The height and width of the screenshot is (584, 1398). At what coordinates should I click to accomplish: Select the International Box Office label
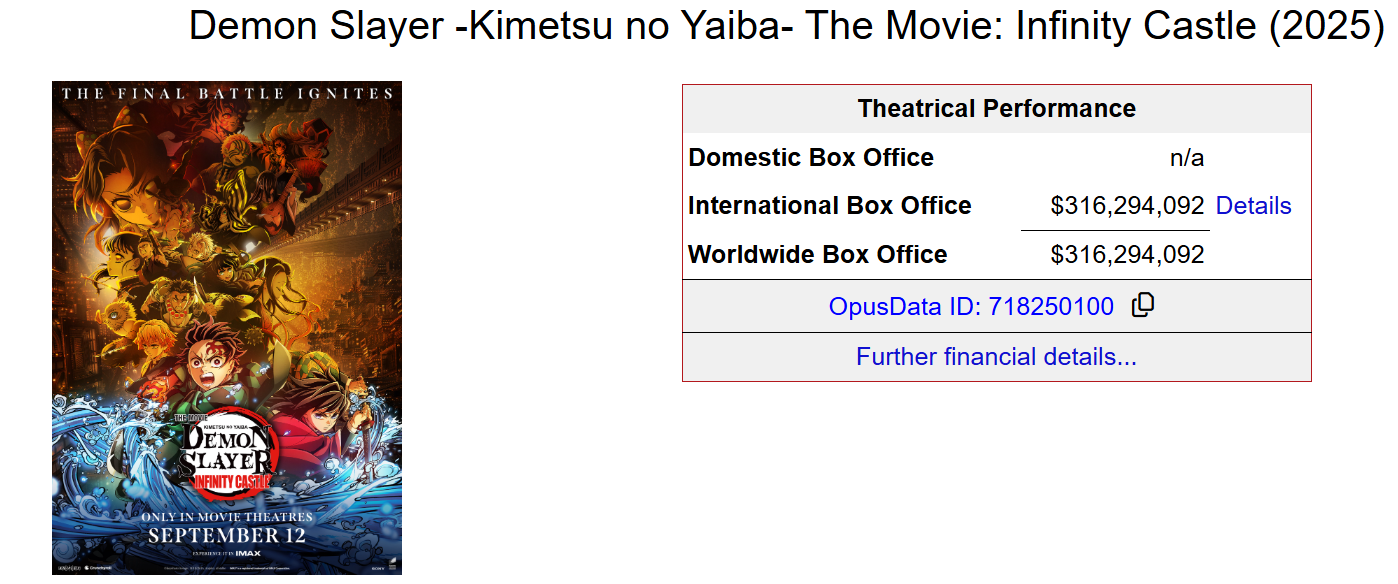(x=830, y=206)
